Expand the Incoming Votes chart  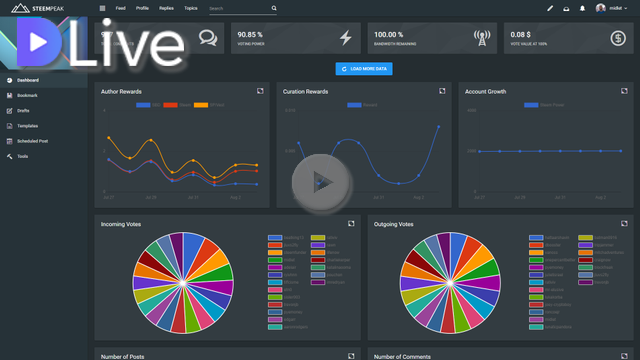point(351,224)
